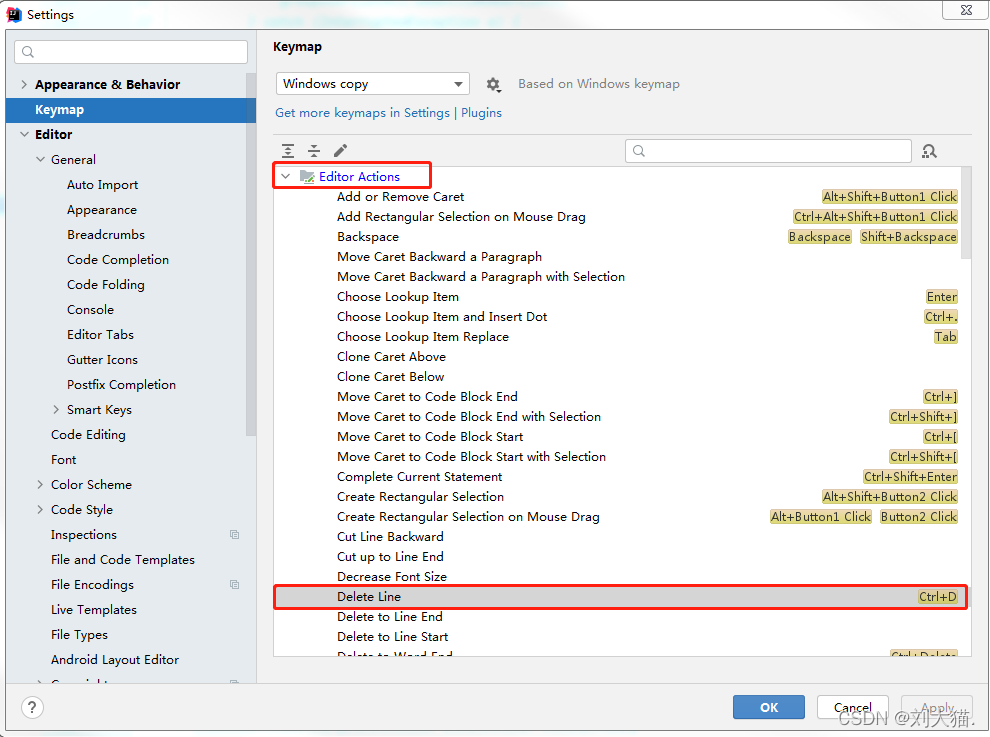This screenshot has width=990, height=737.
Task: Click the search icon in settings search box
Action: 28,52
